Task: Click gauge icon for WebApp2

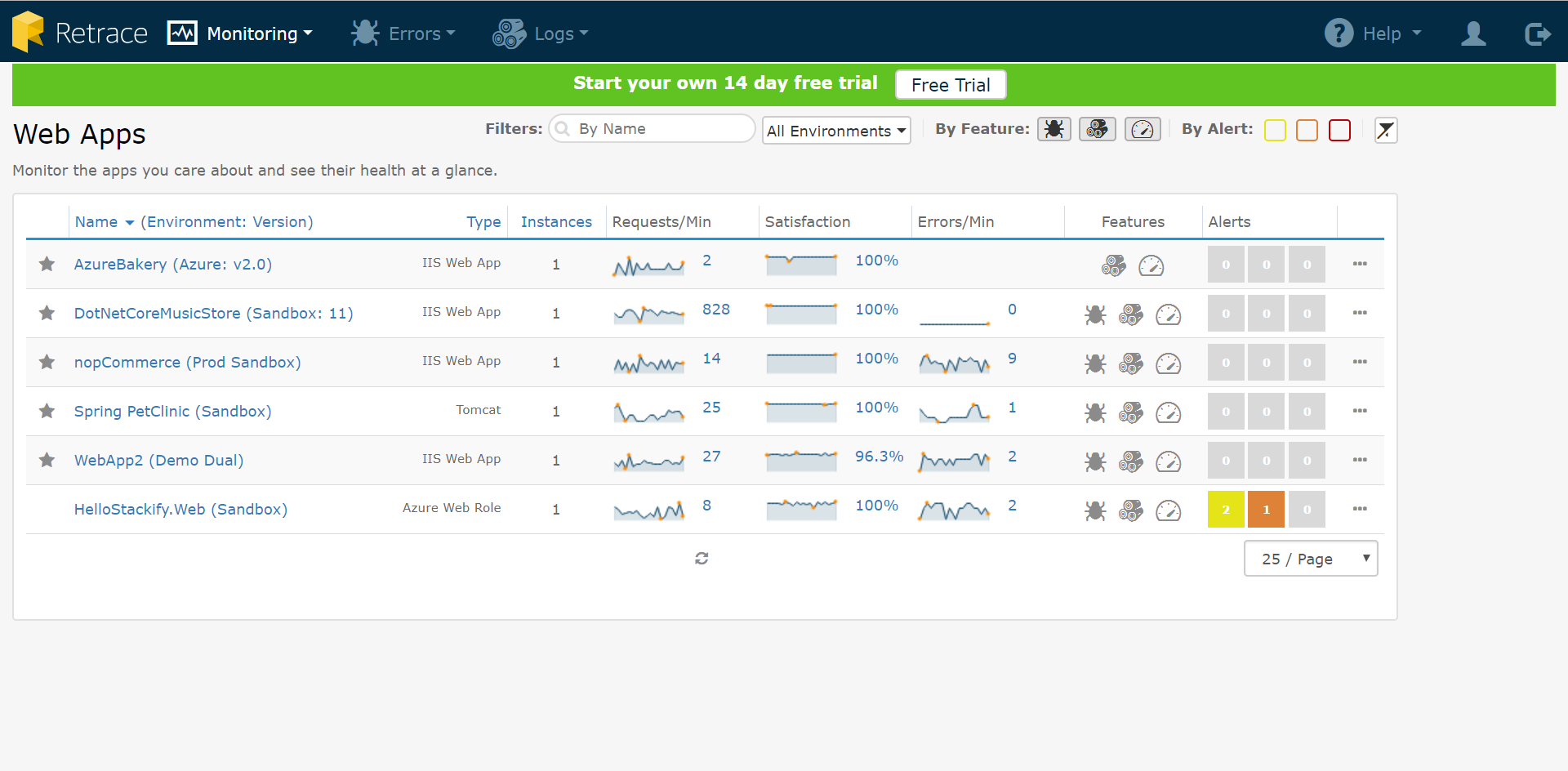Action: pyautogui.click(x=1169, y=461)
